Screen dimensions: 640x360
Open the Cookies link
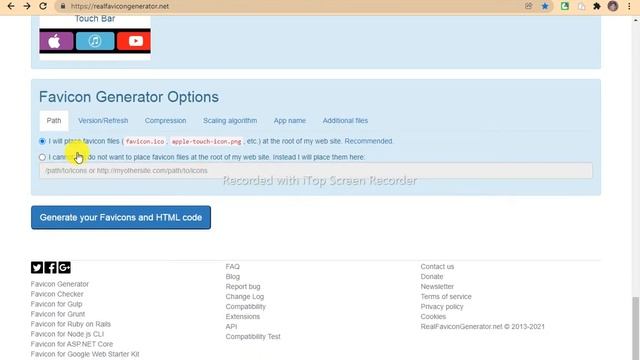pos(433,316)
